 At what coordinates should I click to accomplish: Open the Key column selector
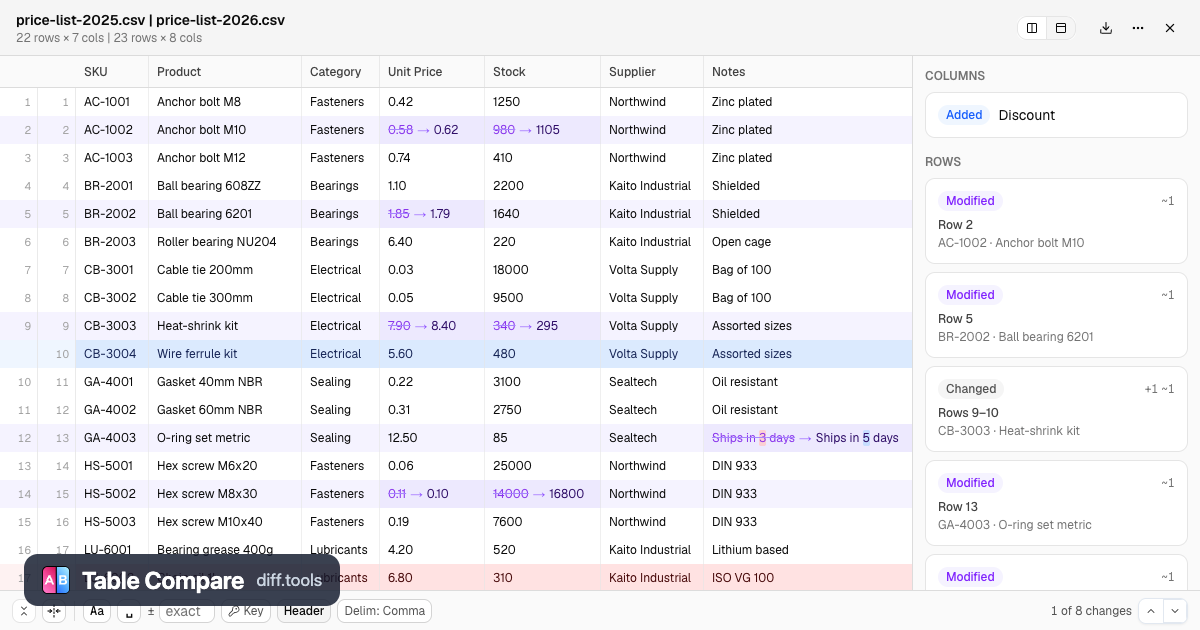pos(246,611)
